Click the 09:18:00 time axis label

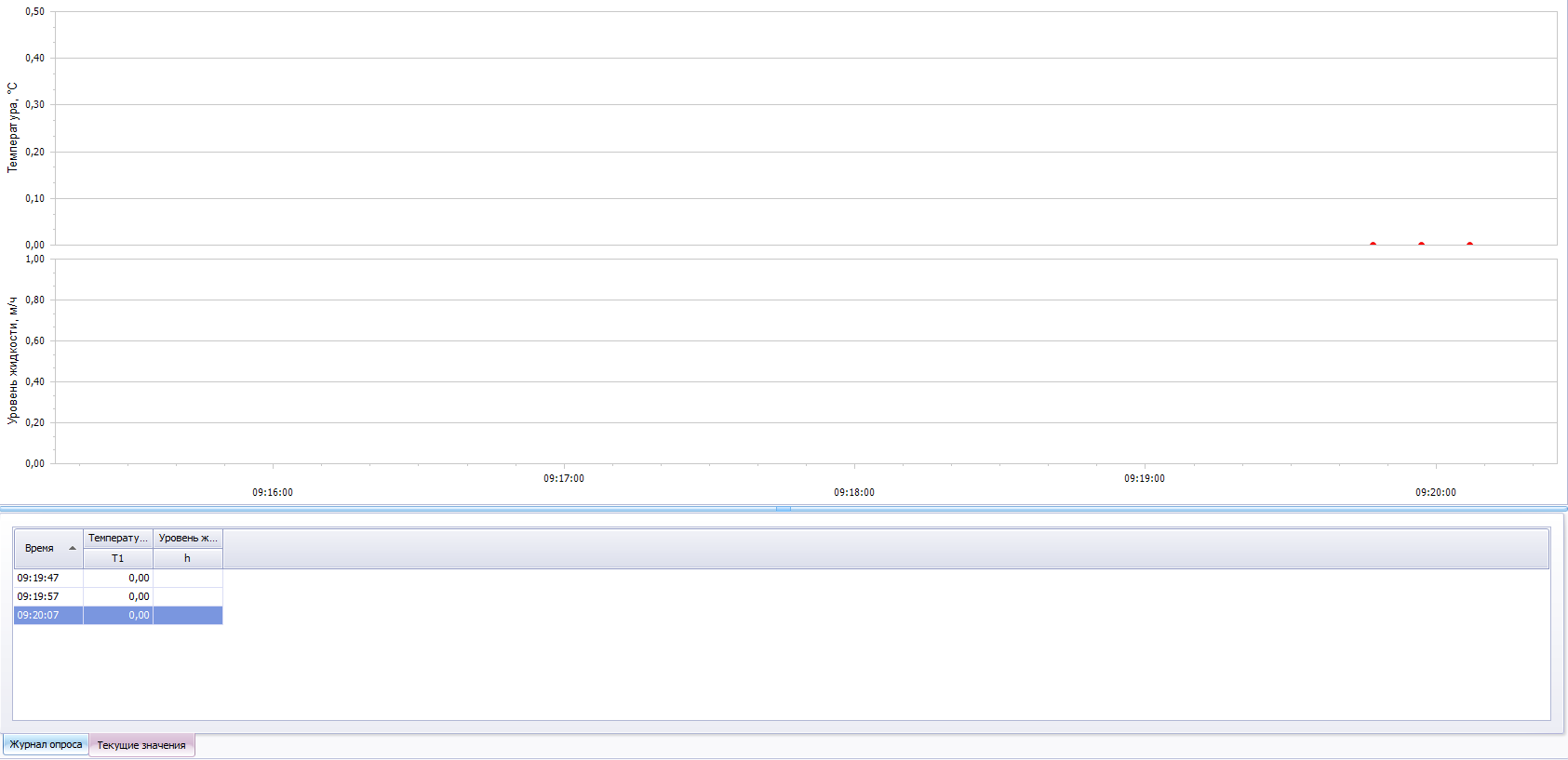pyautogui.click(x=853, y=492)
